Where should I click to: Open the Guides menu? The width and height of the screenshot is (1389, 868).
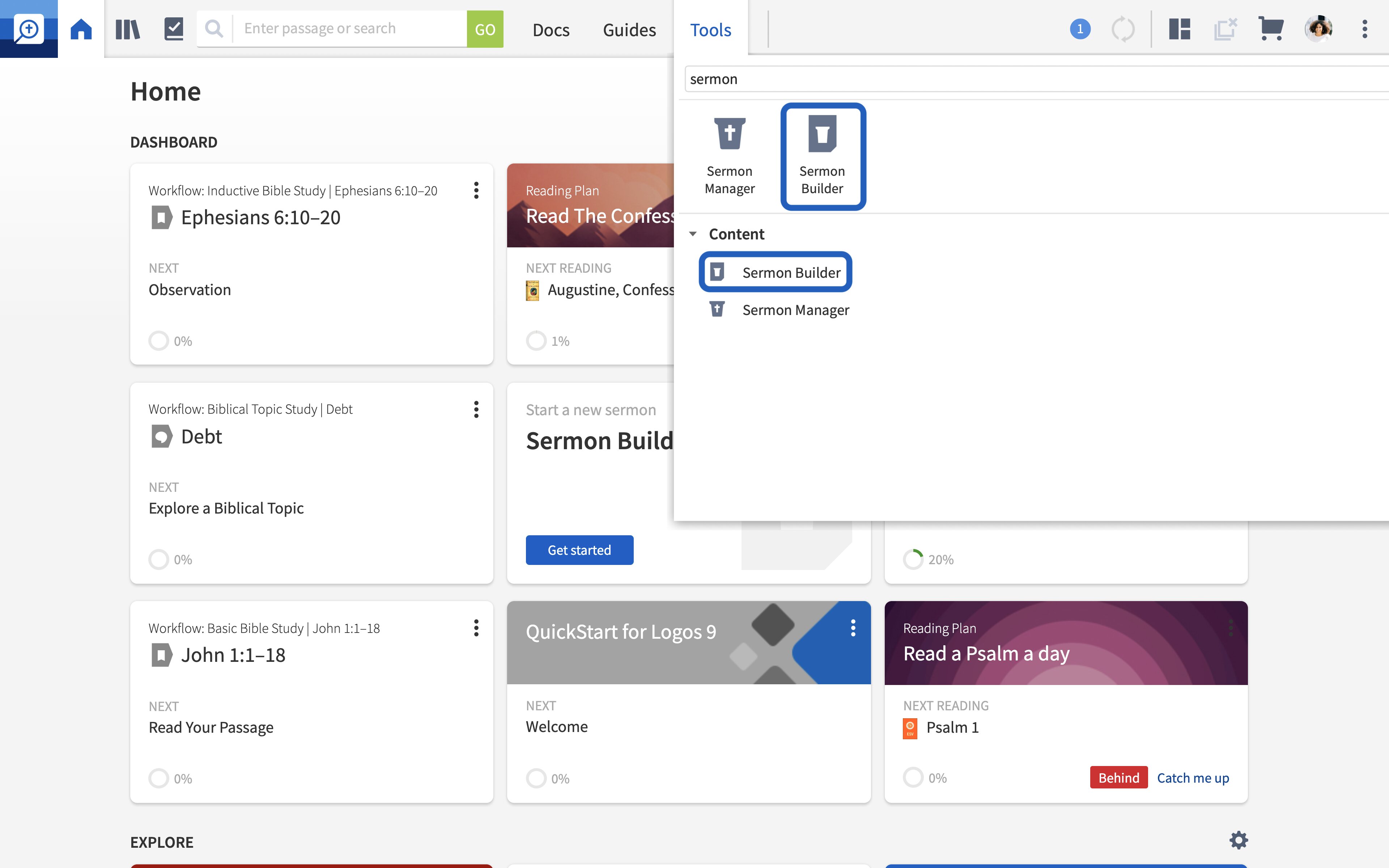tap(629, 30)
